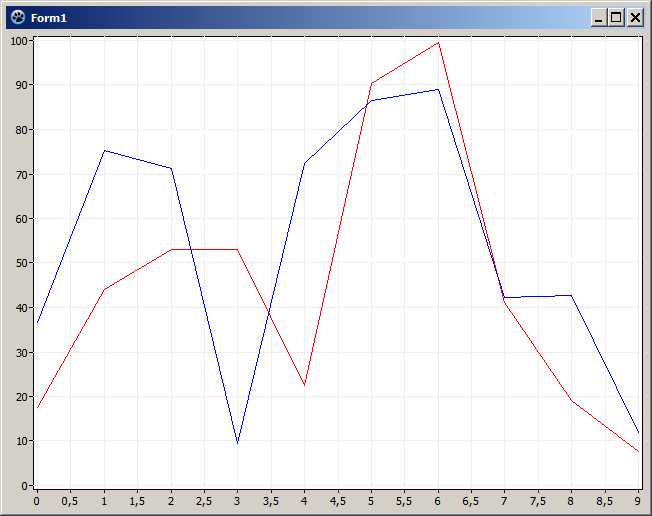
Task: Click the y-axis label 10
Action: (21, 441)
